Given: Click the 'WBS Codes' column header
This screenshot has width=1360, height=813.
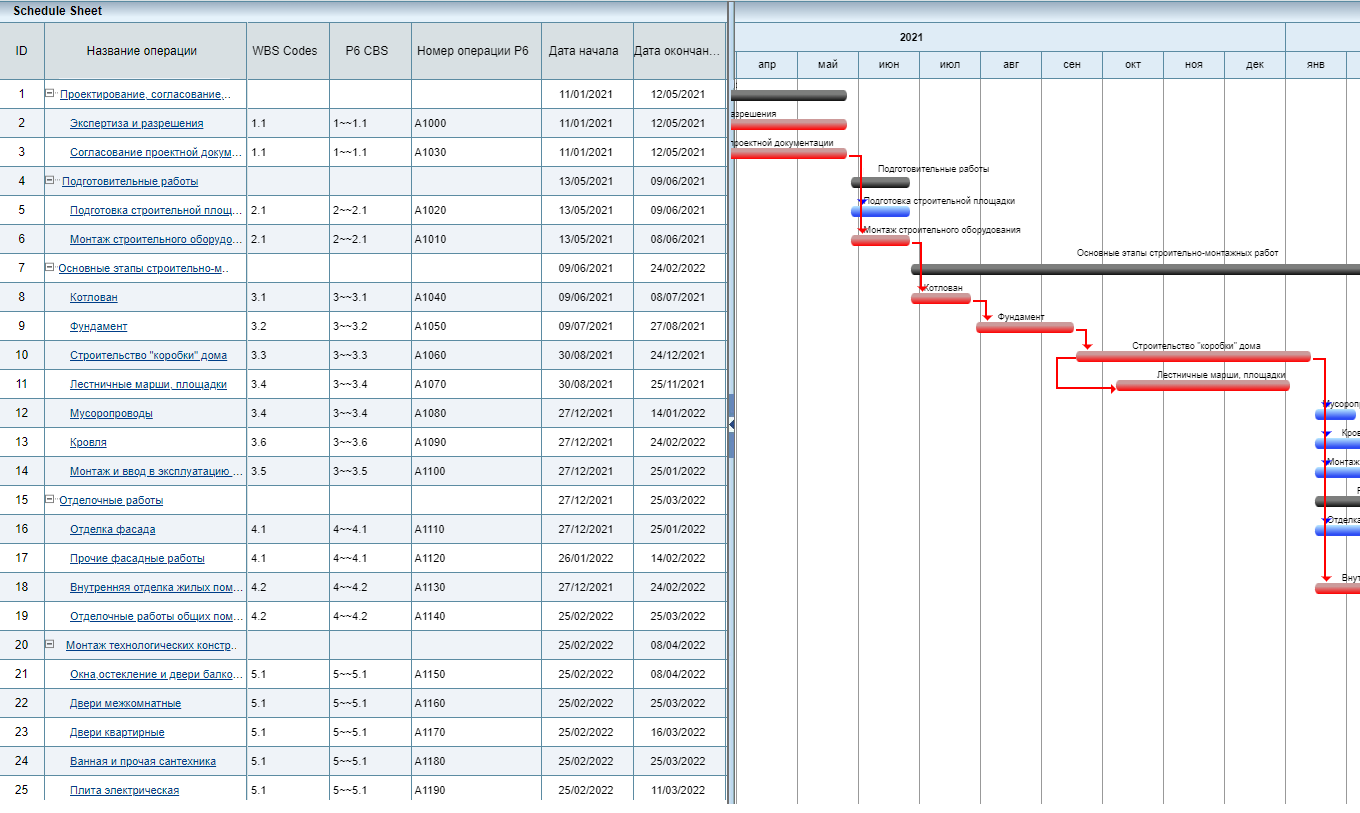Looking at the screenshot, I should click(284, 51).
